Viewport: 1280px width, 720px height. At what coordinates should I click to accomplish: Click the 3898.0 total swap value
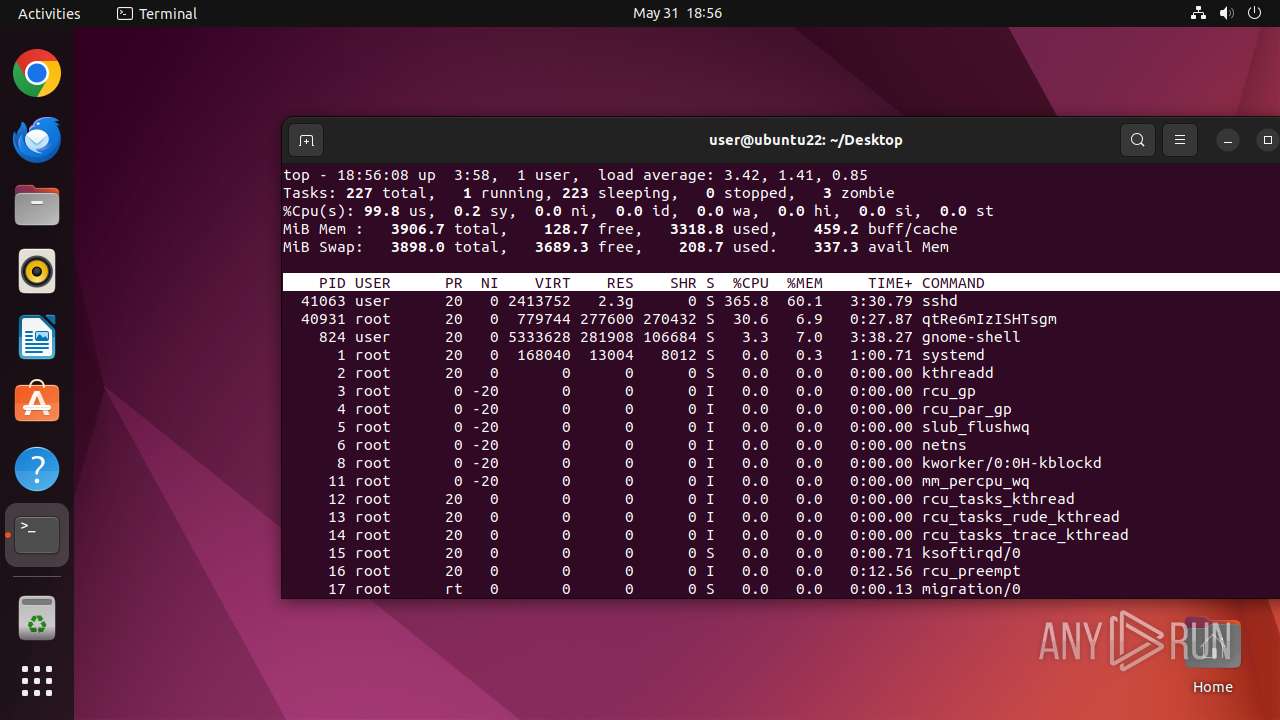click(x=418, y=247)
